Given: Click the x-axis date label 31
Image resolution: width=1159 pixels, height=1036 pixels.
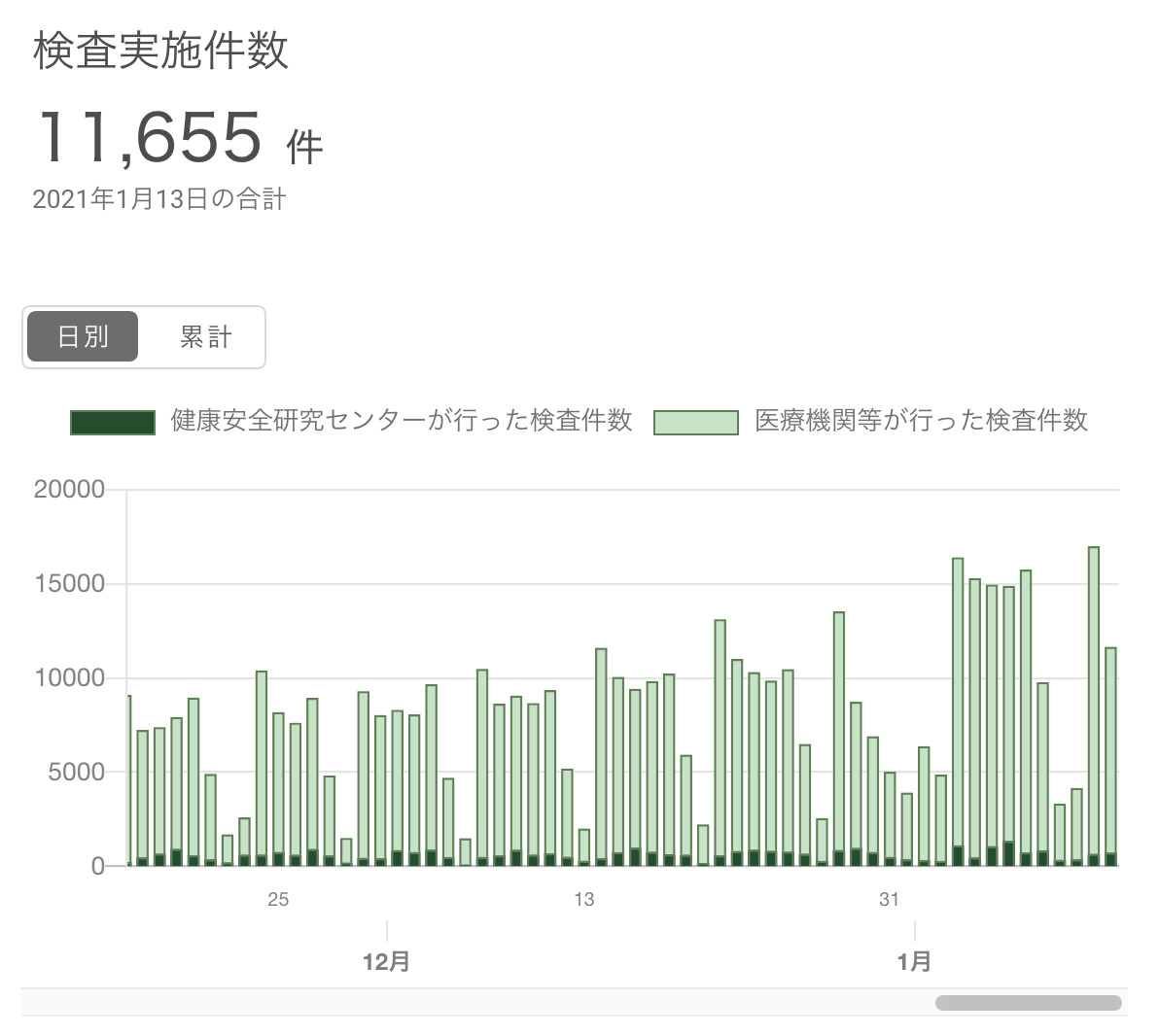Looking at the screenshot, I should pos(889,900).
